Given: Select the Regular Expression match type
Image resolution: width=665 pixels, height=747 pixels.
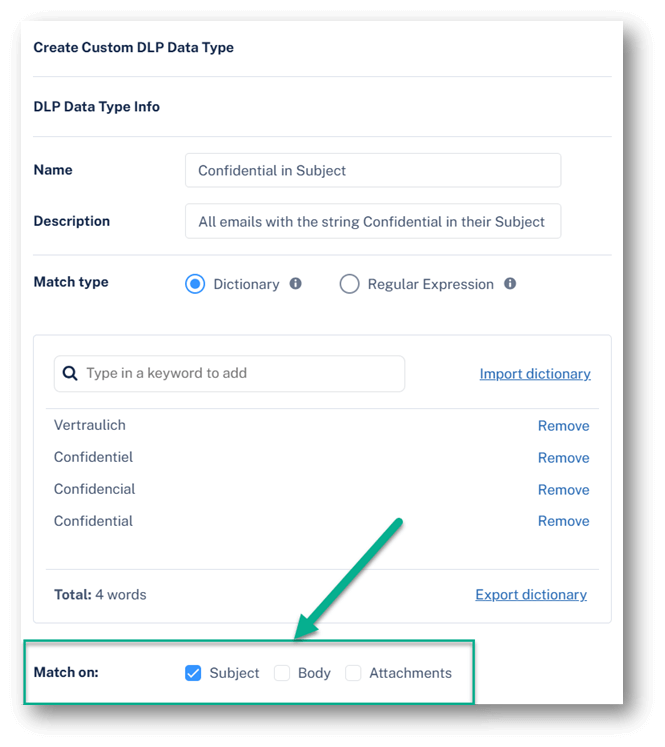Looking at the screenshot, I should [x=349, y=284].
